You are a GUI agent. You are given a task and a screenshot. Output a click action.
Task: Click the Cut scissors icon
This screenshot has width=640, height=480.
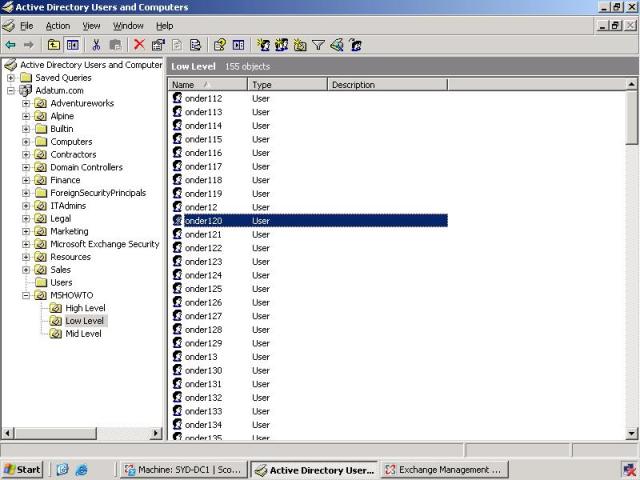click(96, 45)
